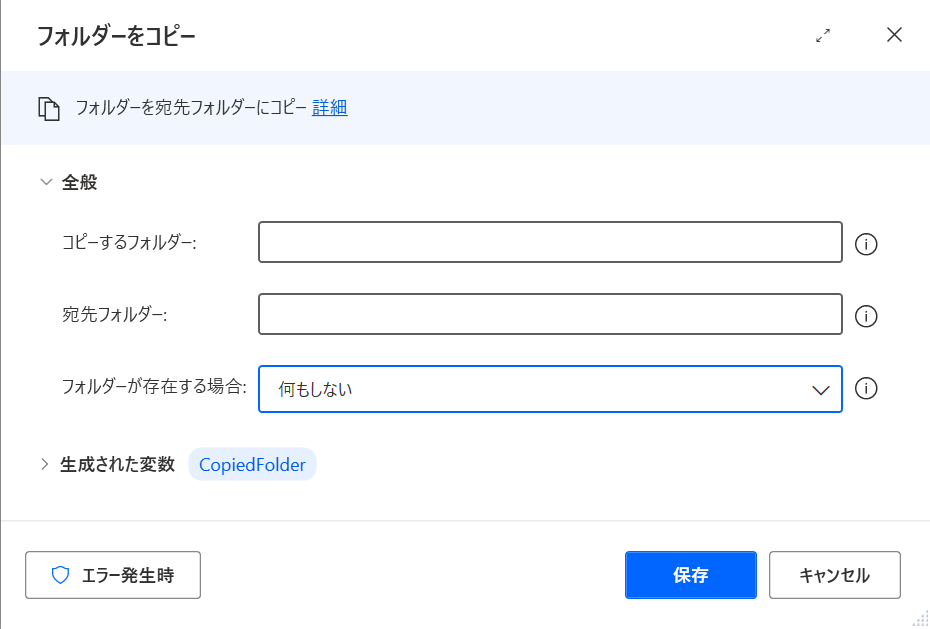930x629 pixels.
Task: Dismiss changes with キャンセル button
Action: click(835, 575)
